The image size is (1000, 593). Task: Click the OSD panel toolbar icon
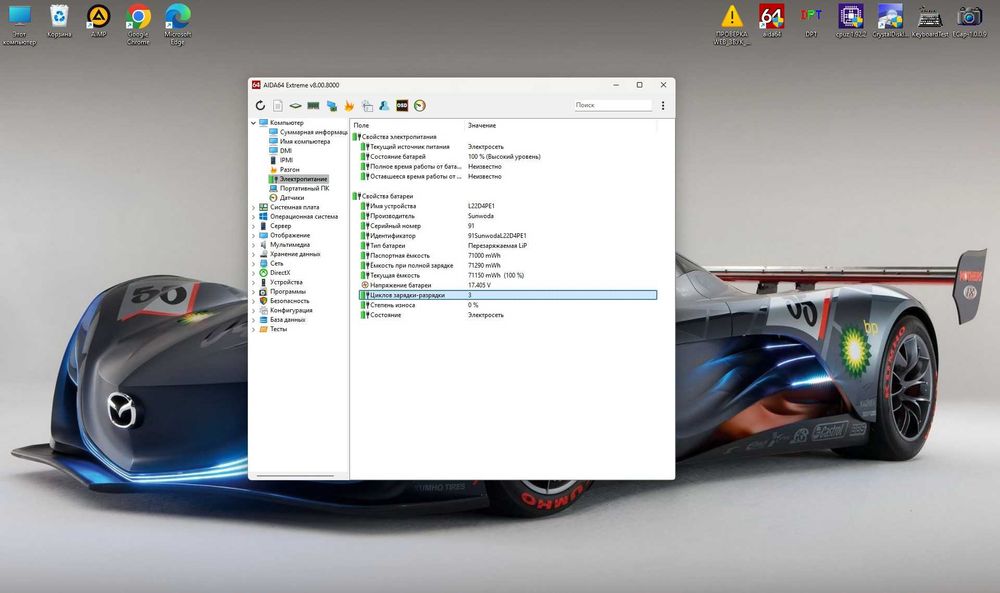(402, 105)
